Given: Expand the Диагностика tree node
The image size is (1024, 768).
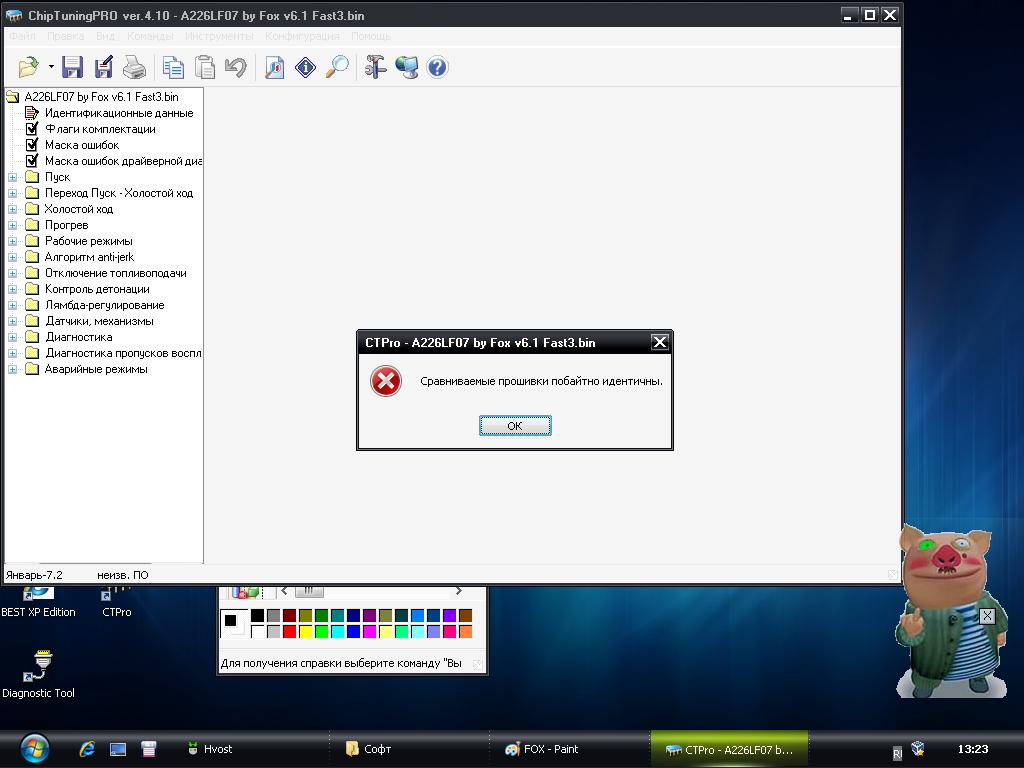Looking at the screenshot, I should coord(13,337).
